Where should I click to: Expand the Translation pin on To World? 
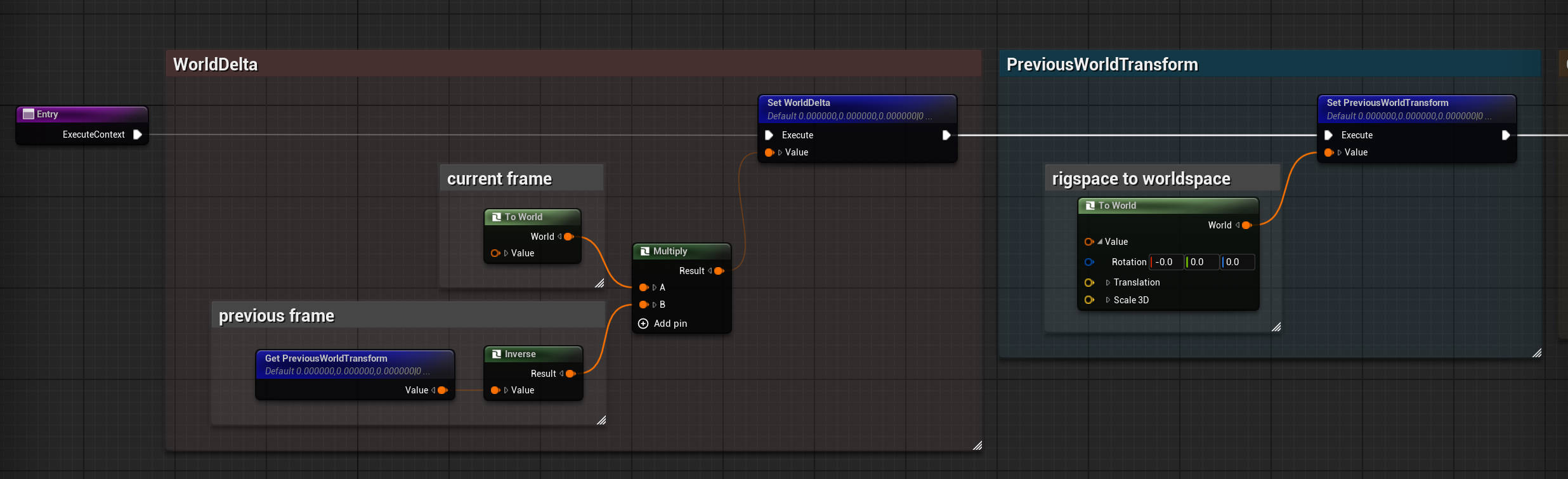click(x=1107, y=282)
